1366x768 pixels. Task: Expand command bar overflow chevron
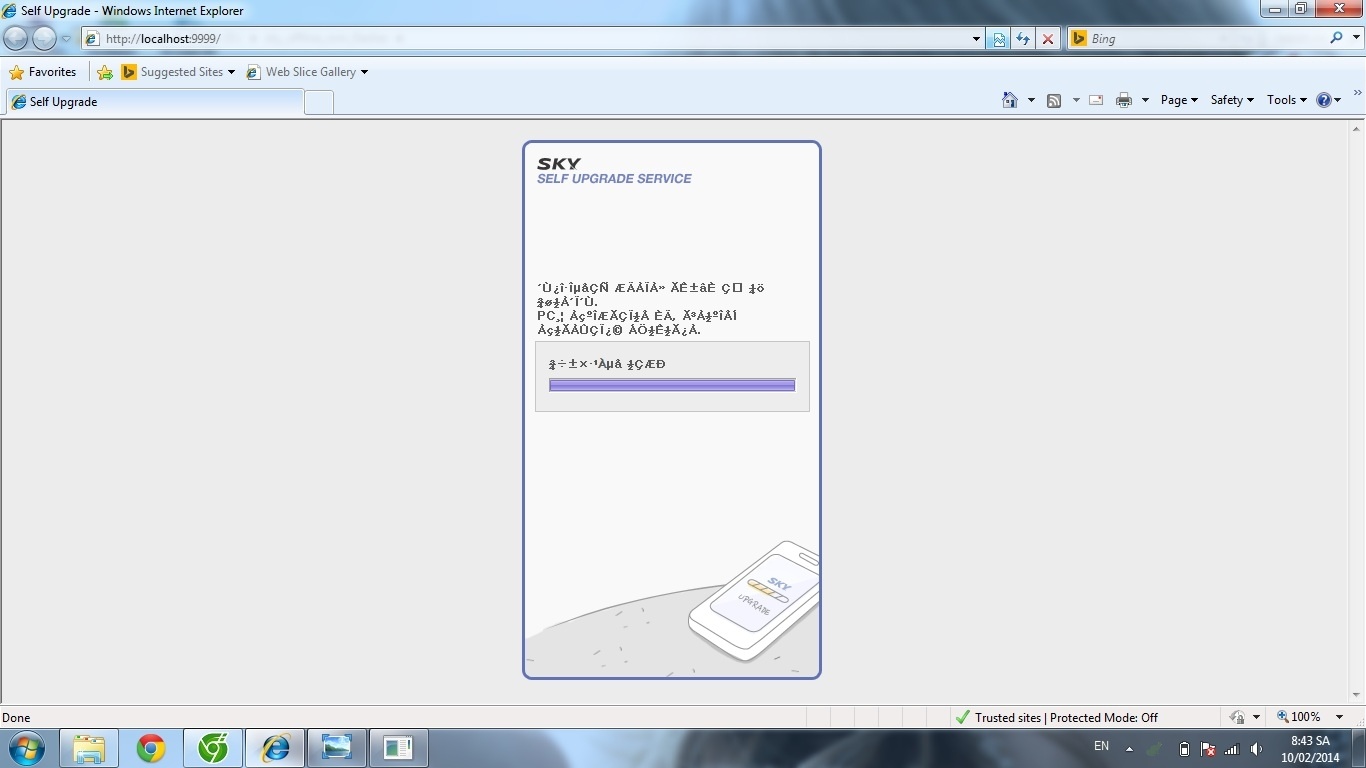pos(1357,93)
